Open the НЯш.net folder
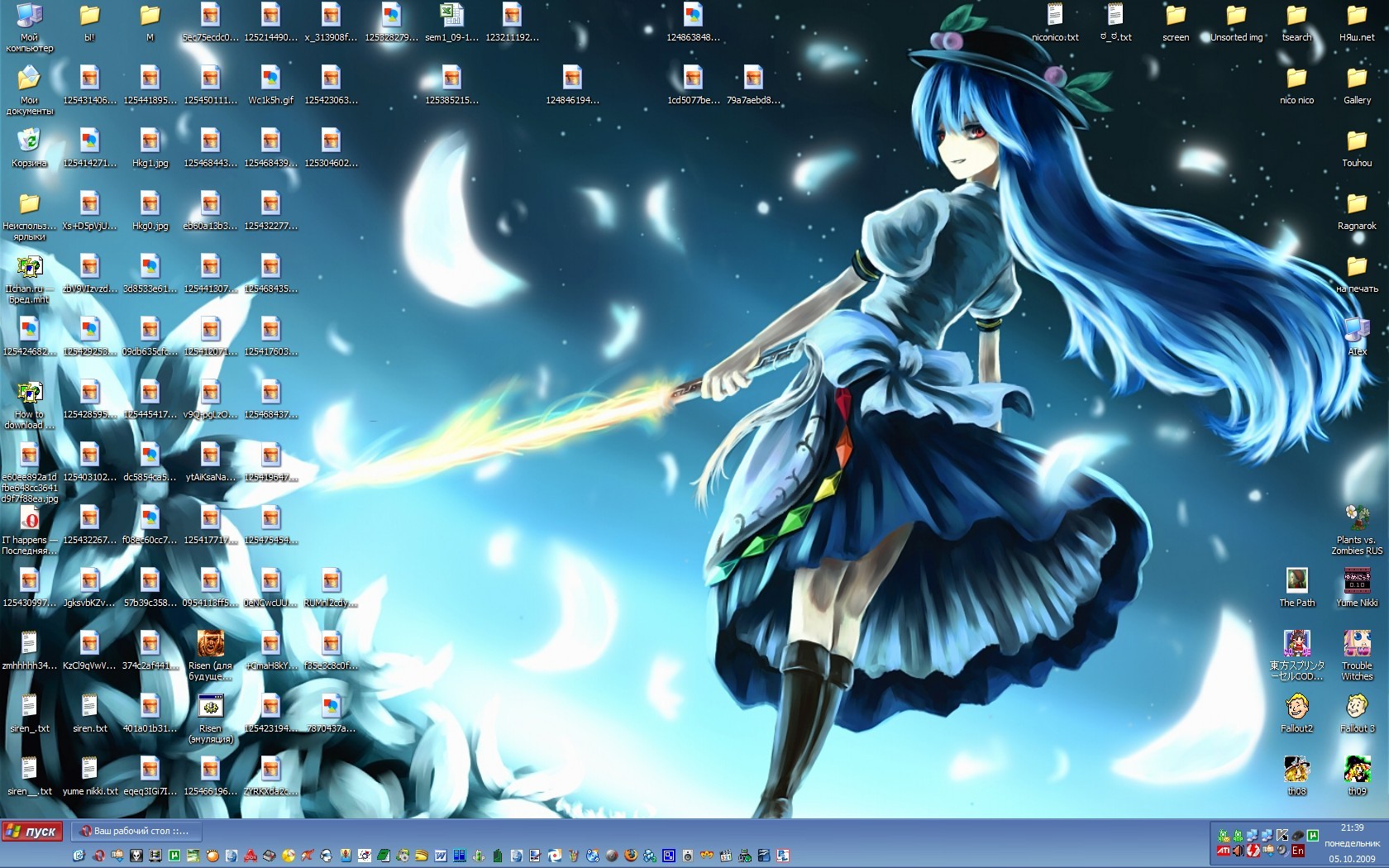1389x868 pixels. tap(1357, 21)
